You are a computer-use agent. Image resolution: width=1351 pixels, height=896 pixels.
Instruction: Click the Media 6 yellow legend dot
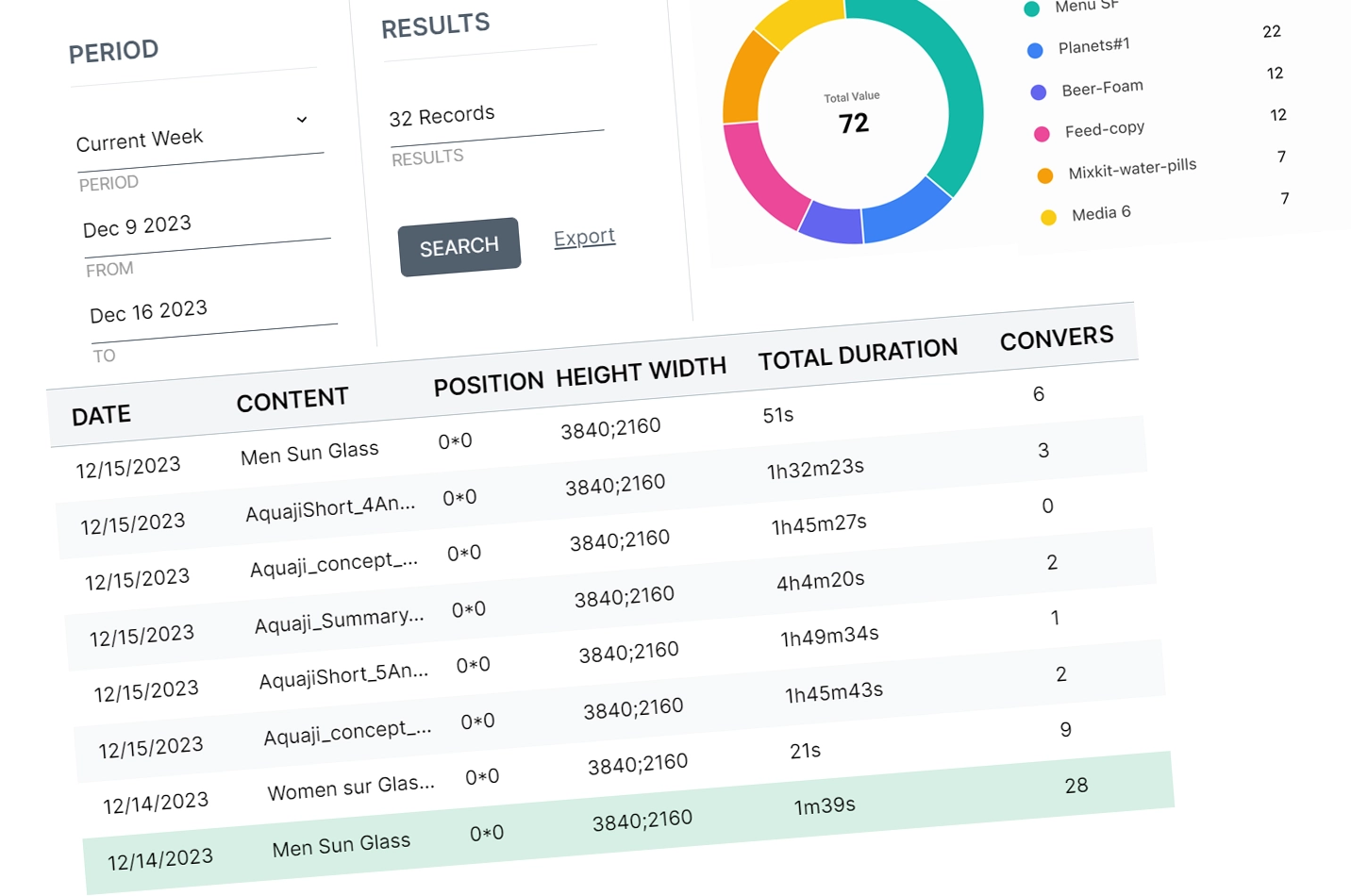point(1048,218)
